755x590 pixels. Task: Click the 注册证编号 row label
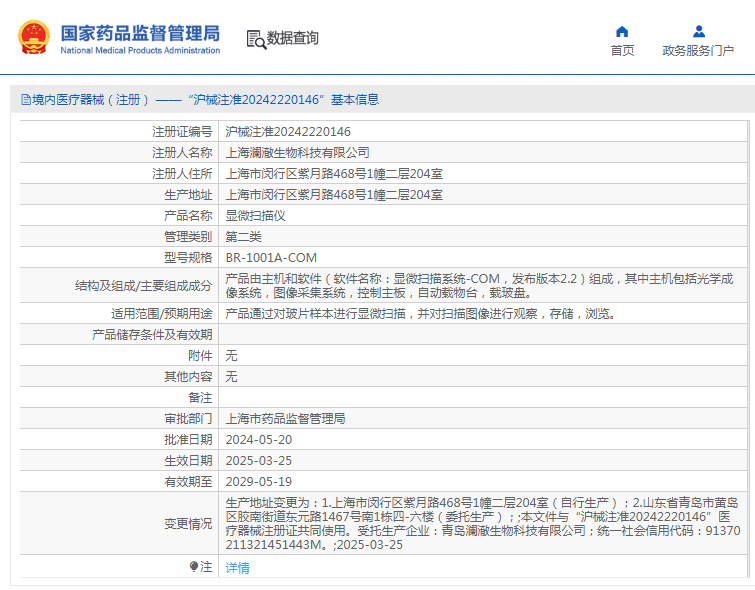[x=182, y=131]
